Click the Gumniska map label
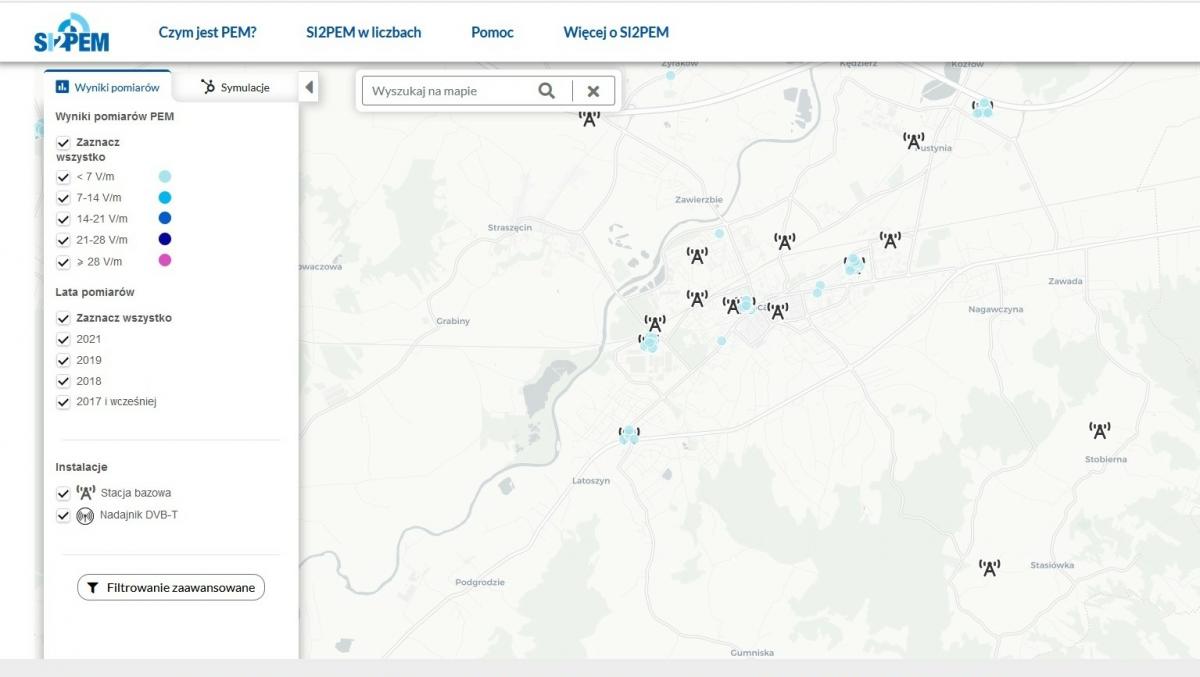The height and width of the screenshot is (677, 1200). (x=752, y=653)
